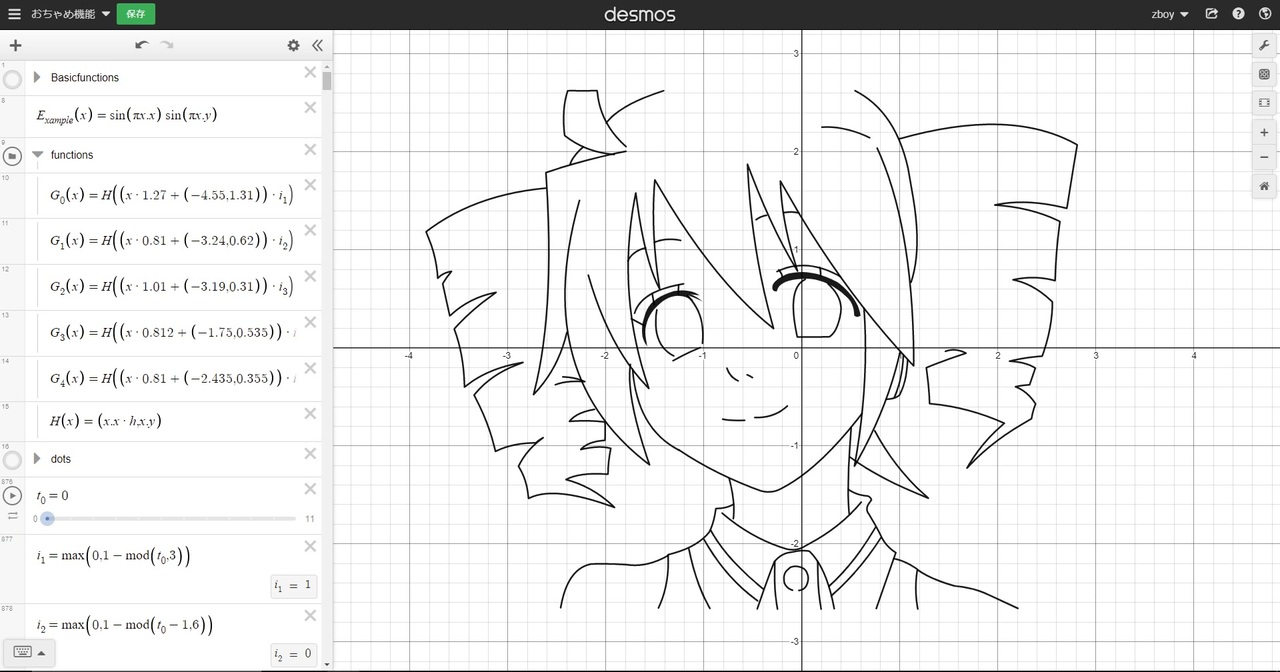Open the on-screen keyboard
This screenshot has height=672, width=1280.
(20, 651)
